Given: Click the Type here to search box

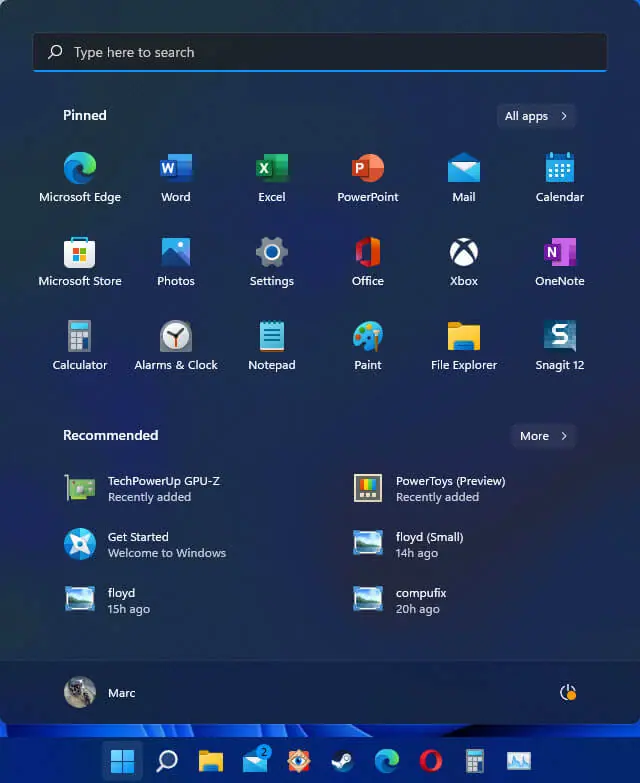Looking at the screenshot, I should click(320, 52).
